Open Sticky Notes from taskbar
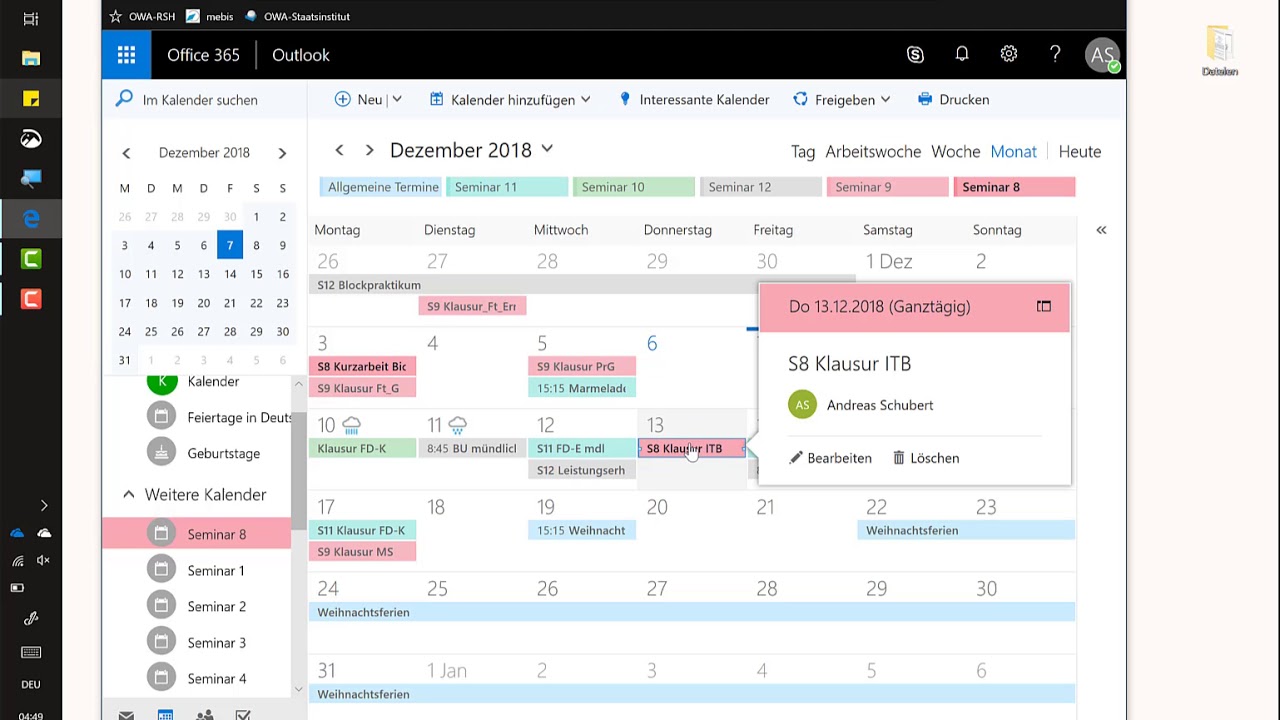Image resolution: width=1280 pixels, height=720 pixels. [x=31, y=99]
